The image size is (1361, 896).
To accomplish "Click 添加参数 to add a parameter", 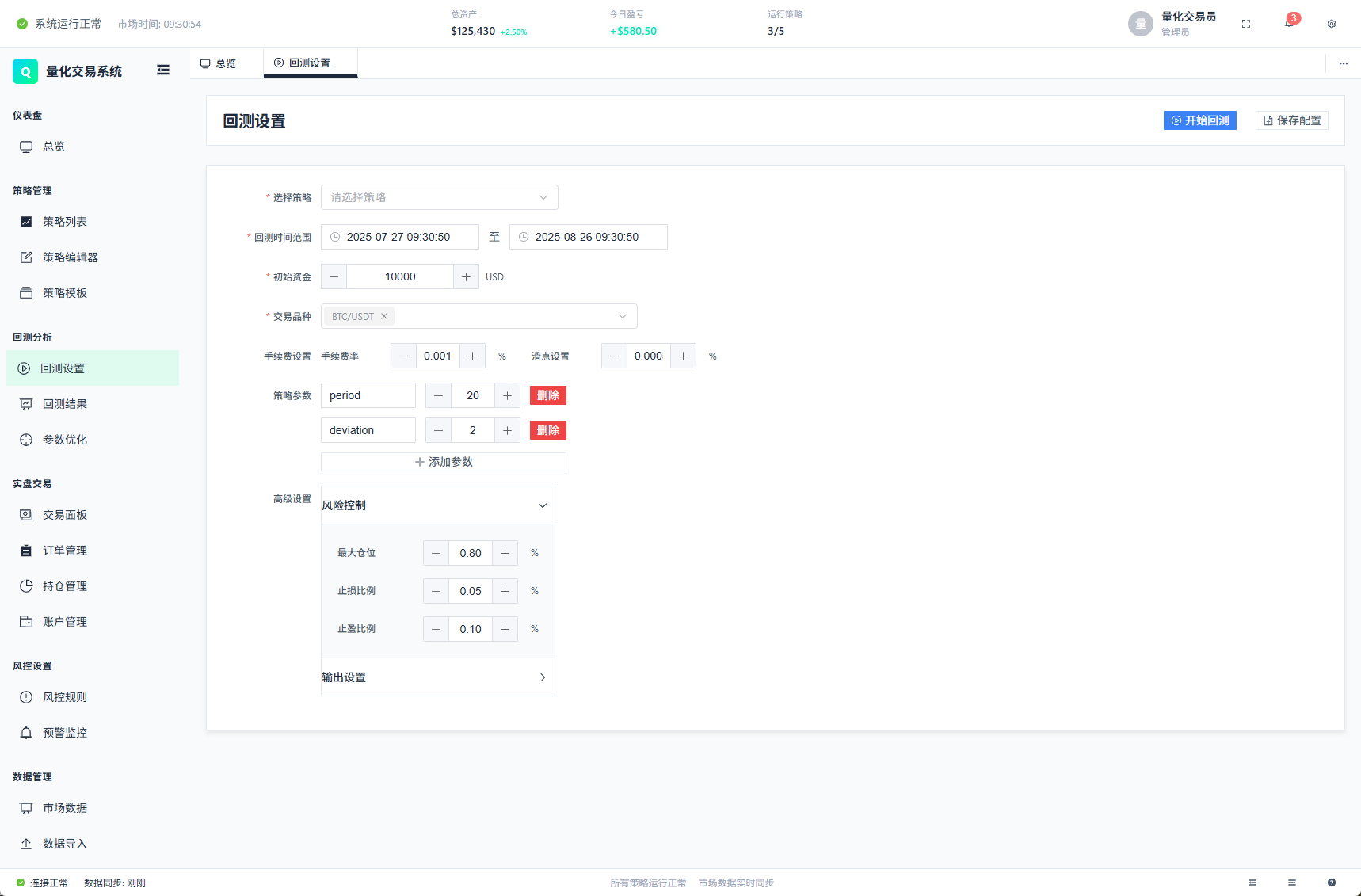I will click(444, 462).
